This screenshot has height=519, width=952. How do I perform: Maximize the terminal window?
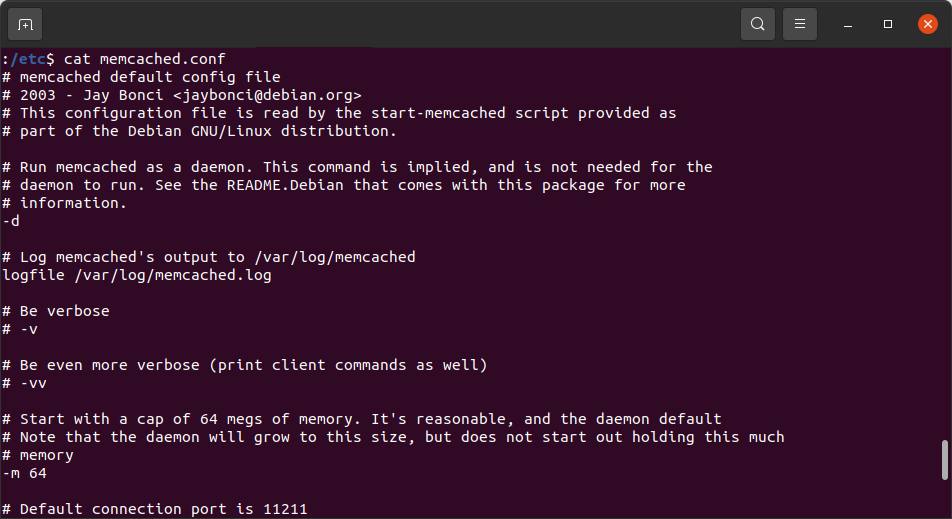pos(888,24)
